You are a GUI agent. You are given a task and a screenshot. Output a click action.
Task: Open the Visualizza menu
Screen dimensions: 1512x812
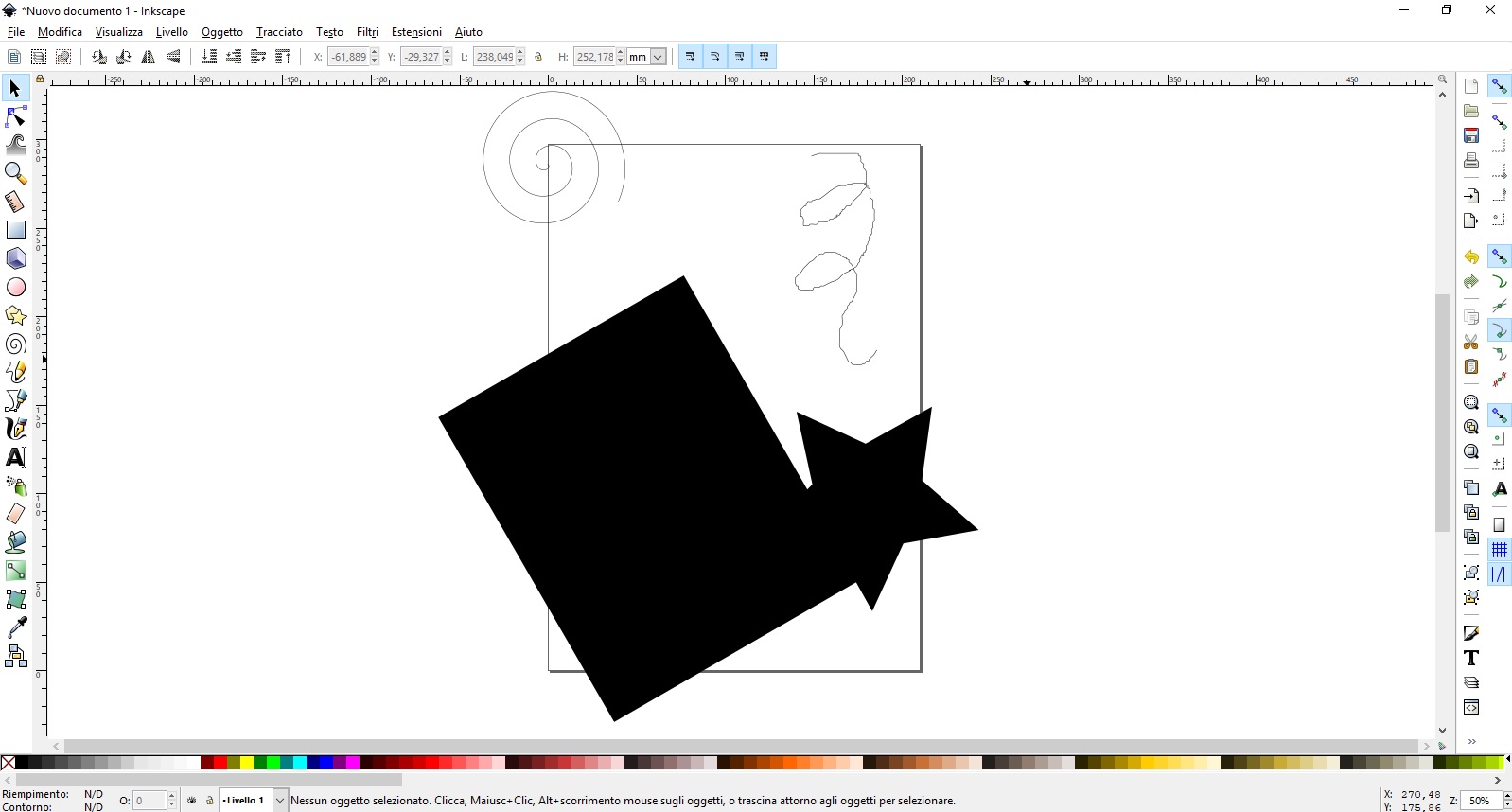pyautogui.click(x=119, y=32)
